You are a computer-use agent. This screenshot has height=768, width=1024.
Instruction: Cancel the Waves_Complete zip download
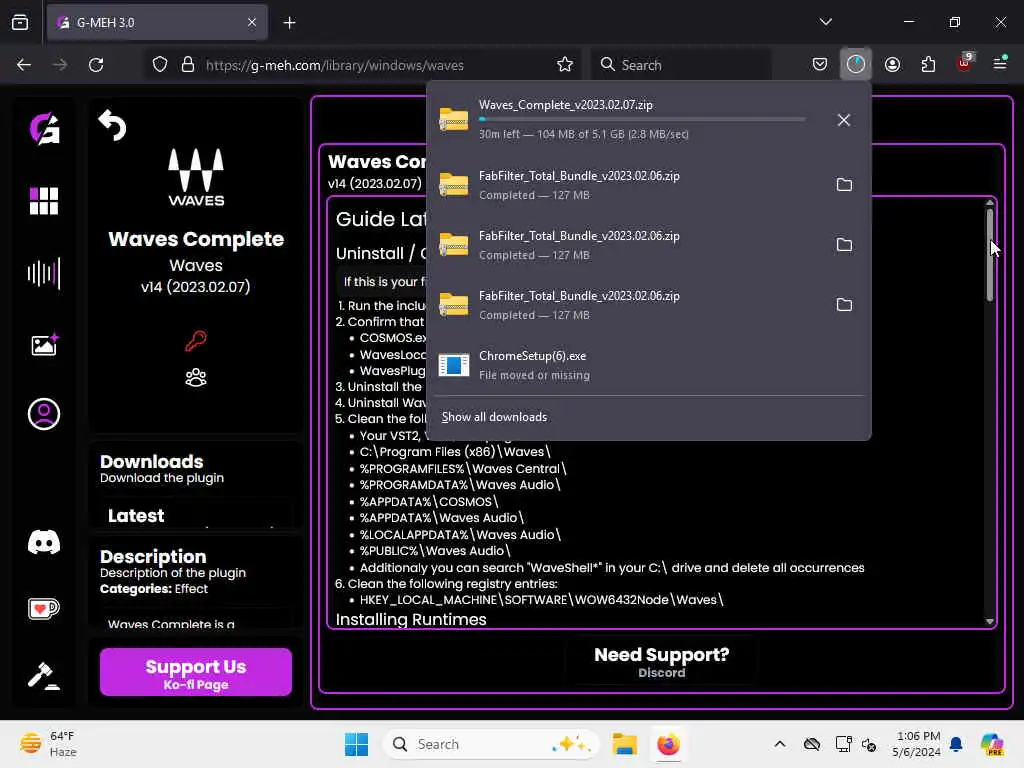(x=844, y=120)
